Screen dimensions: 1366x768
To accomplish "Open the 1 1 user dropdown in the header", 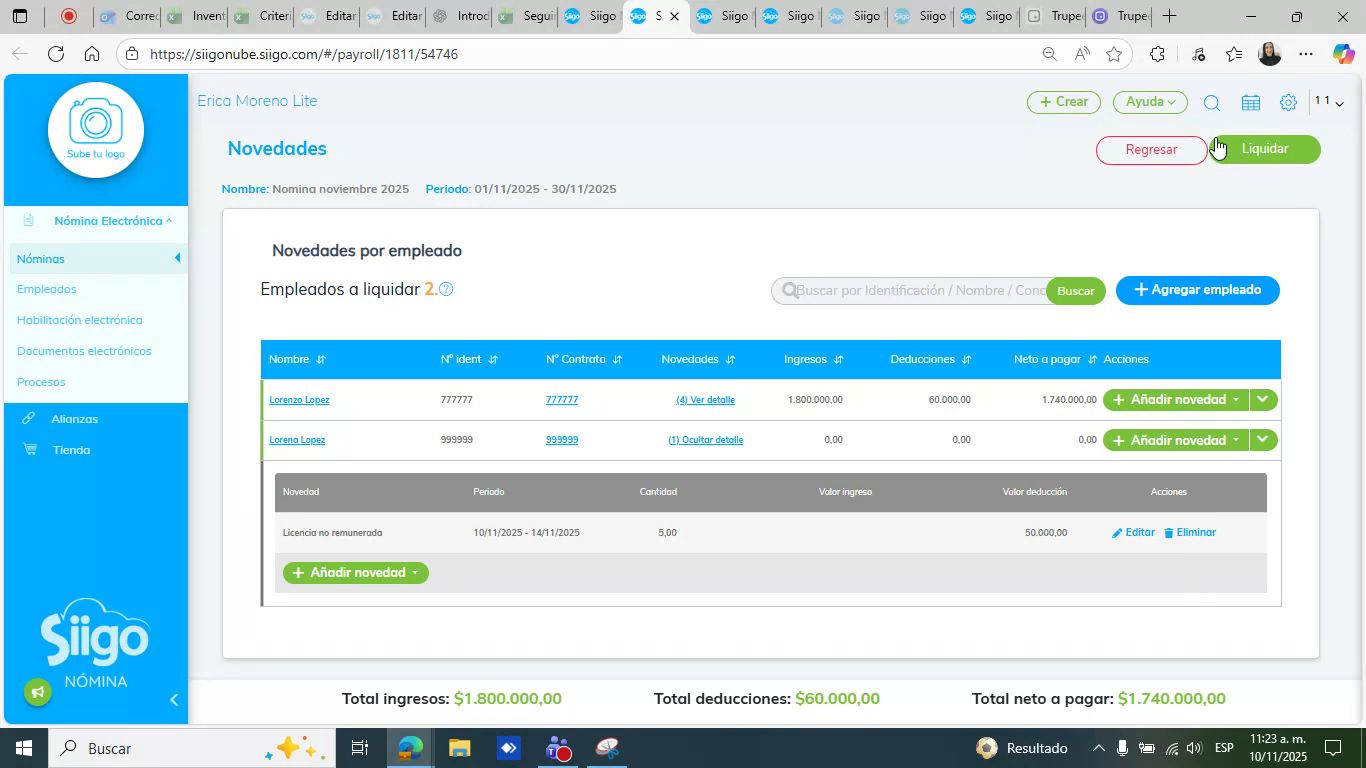I will (x=1329, y=102).
